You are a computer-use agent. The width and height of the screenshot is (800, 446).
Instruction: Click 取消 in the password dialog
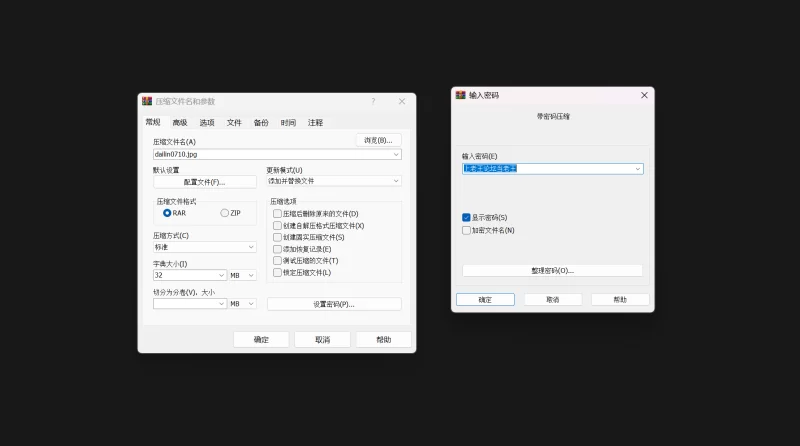pos(553,300)
